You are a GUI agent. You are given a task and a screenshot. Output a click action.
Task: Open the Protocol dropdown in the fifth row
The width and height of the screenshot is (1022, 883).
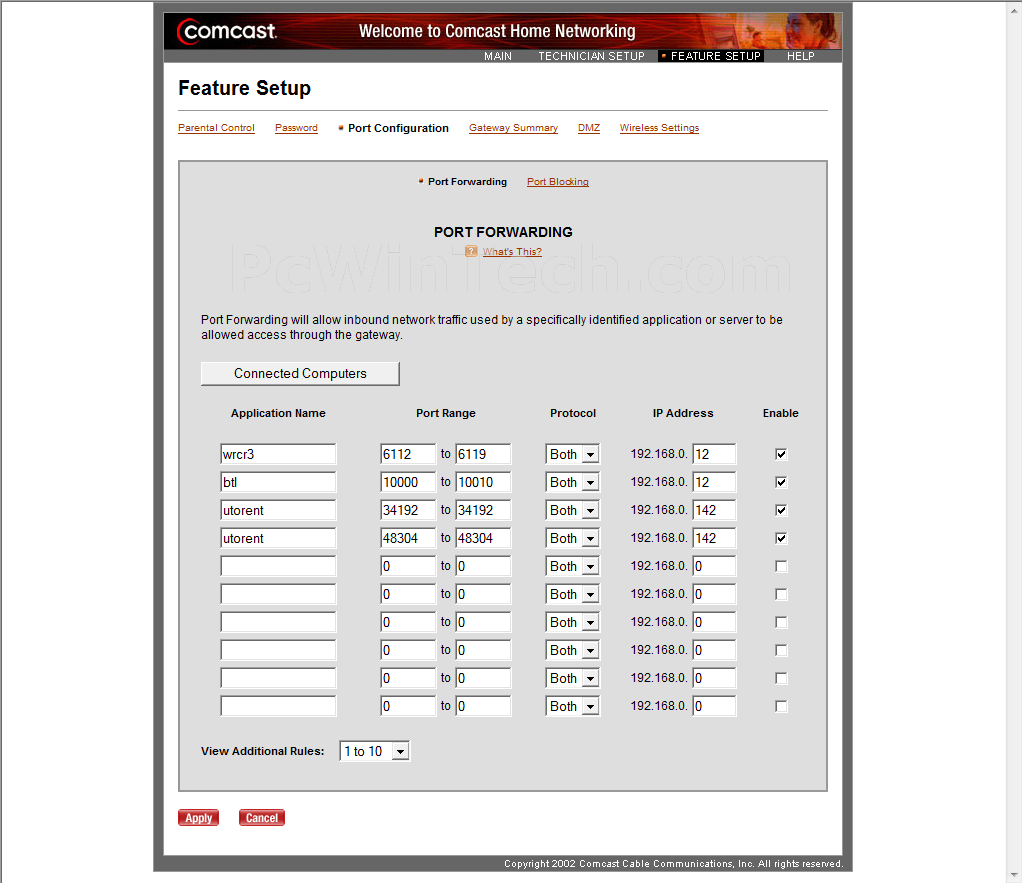click(572, 566)
